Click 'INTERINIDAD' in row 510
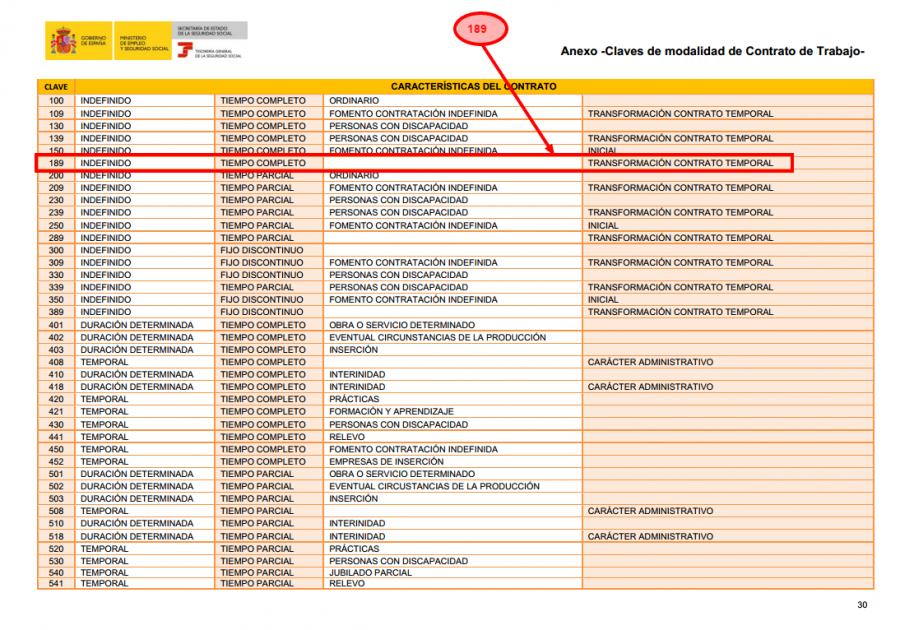 click(357, 523)
